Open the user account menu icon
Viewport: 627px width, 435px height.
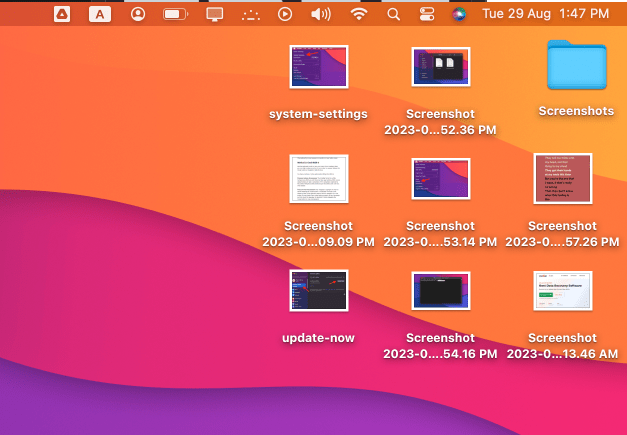pyautogui.click(x=137, y=14)
